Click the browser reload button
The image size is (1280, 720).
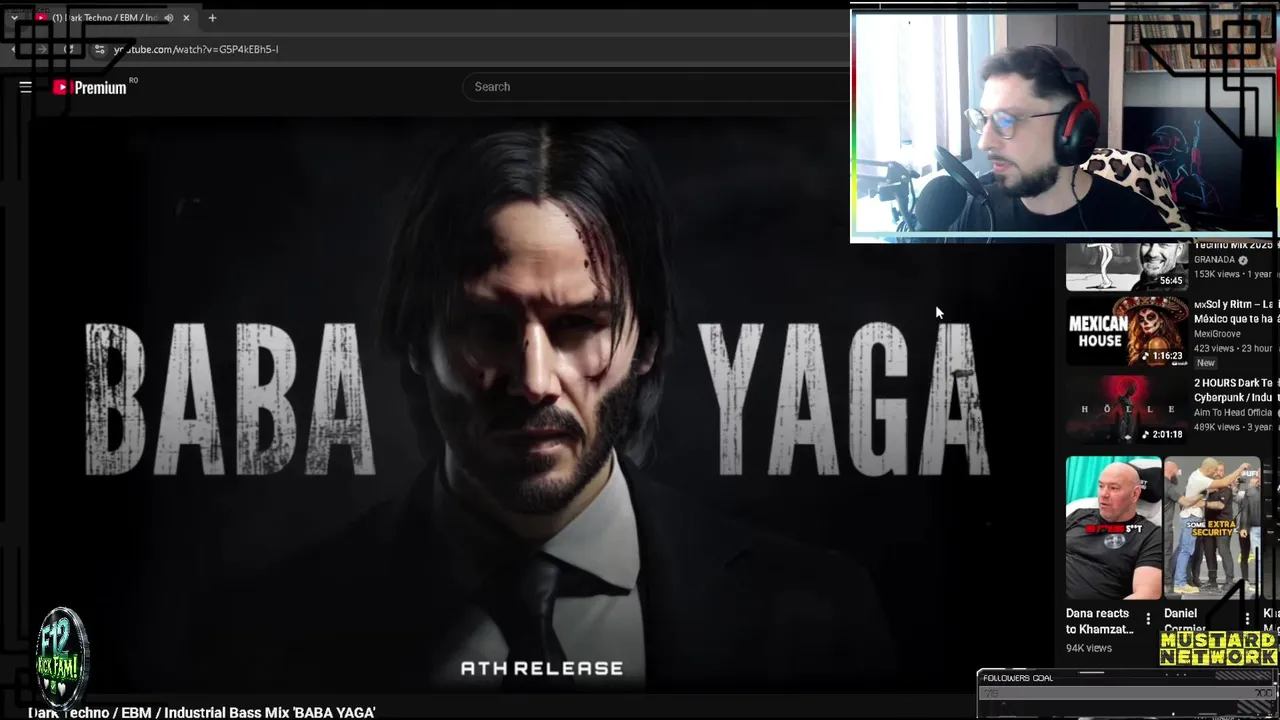coord(69,49)
